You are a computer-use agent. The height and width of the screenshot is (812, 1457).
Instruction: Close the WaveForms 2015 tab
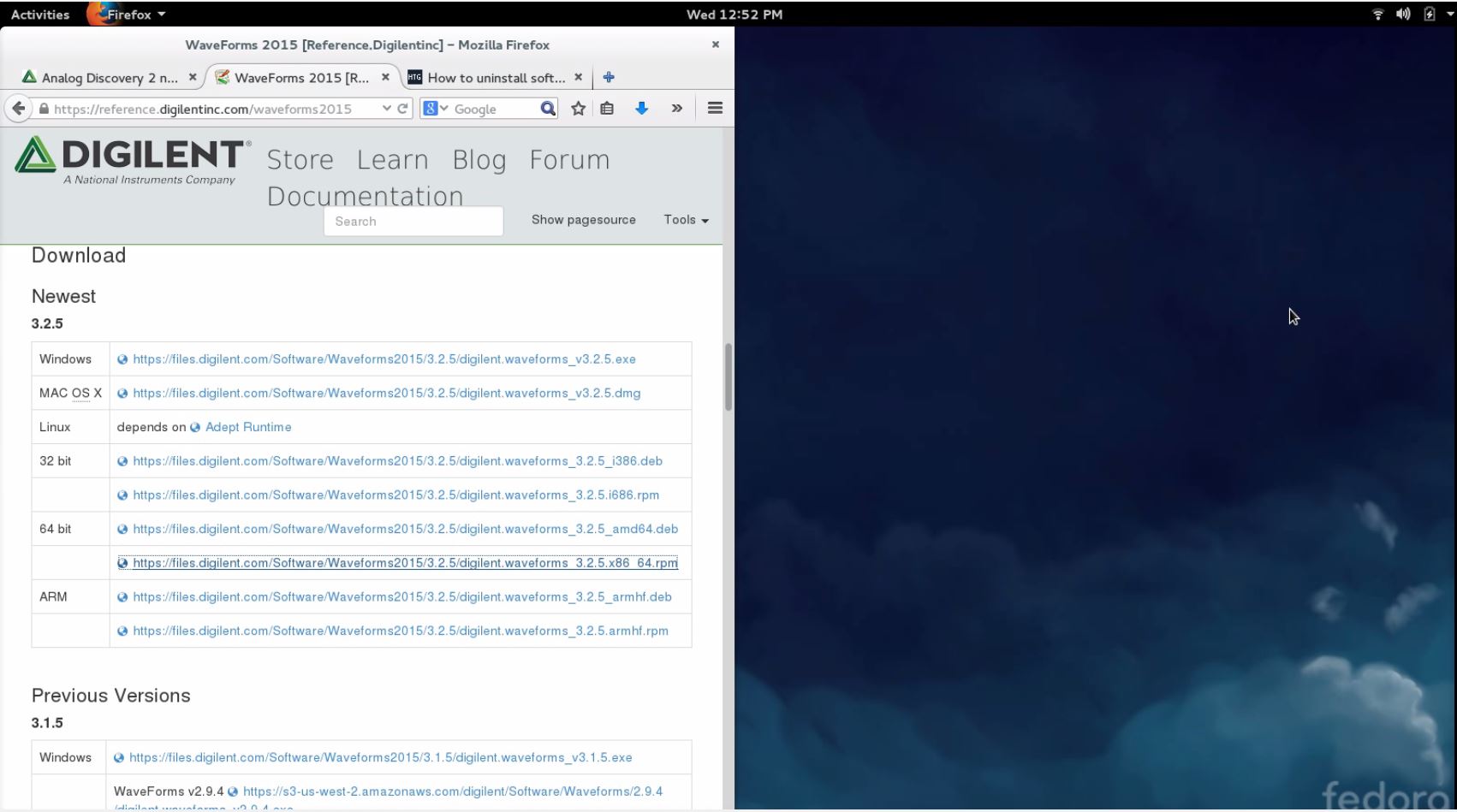click(x=385, y=77)
